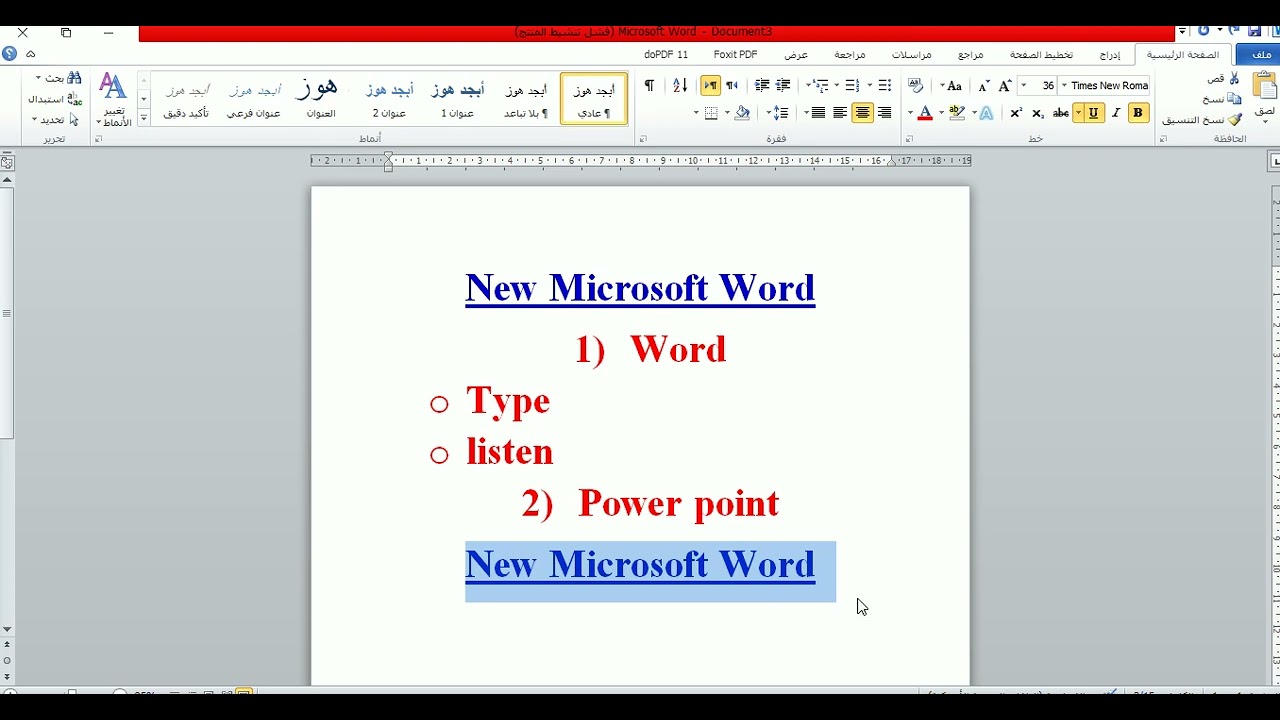Click the Find binoculars icon
The width and height of the screenshot is (1280, 720).
pyautogui.click(x=74, y=78)
